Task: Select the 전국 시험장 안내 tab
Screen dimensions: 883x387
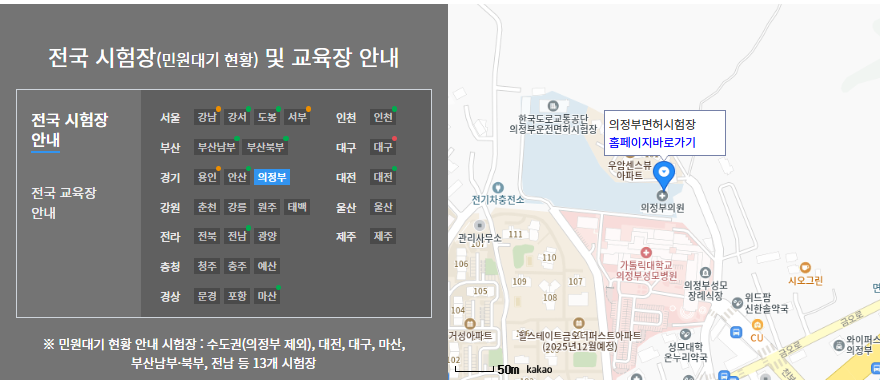Action: tap(69, 129)
